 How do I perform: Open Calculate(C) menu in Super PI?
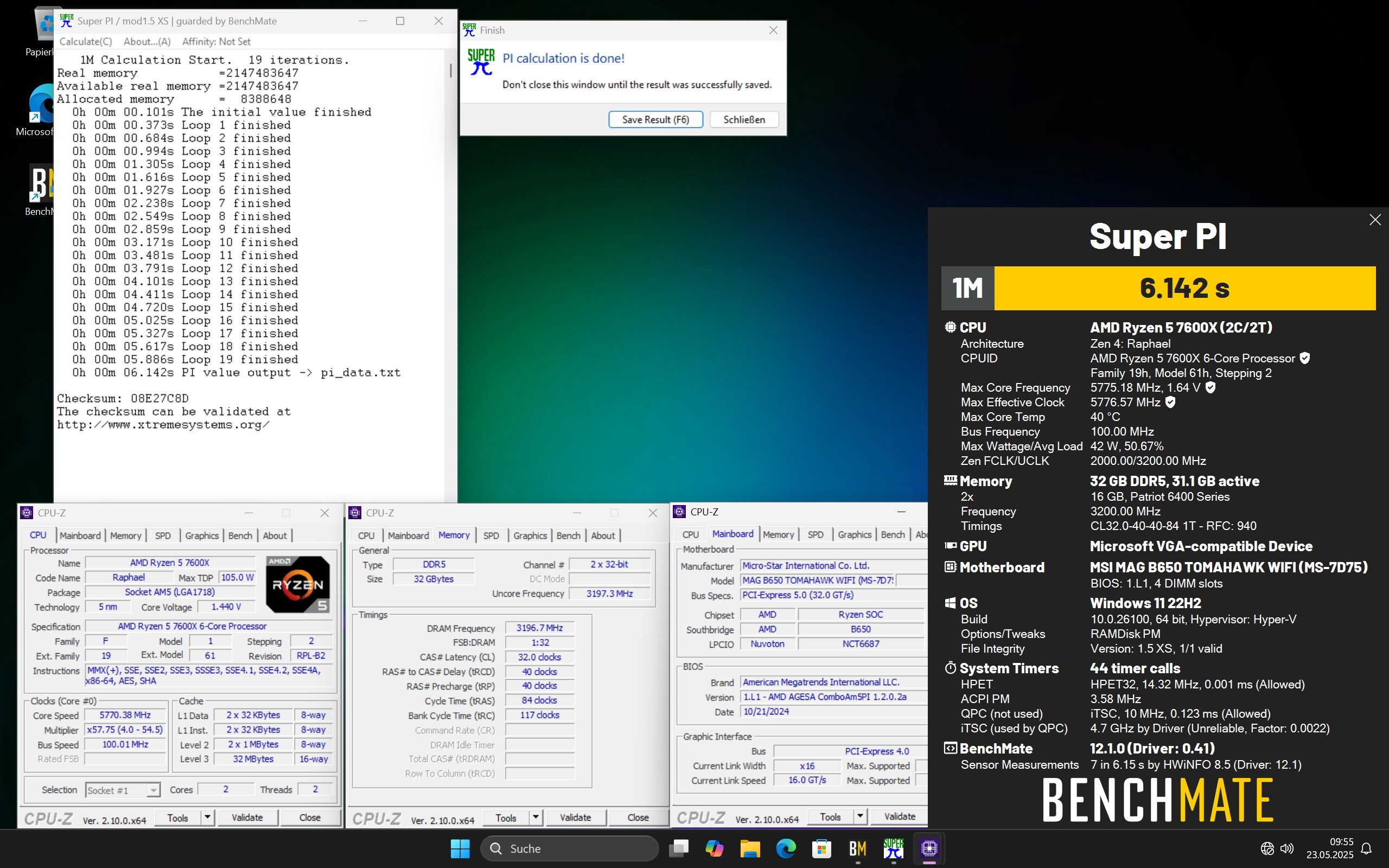tap(86, 41)
